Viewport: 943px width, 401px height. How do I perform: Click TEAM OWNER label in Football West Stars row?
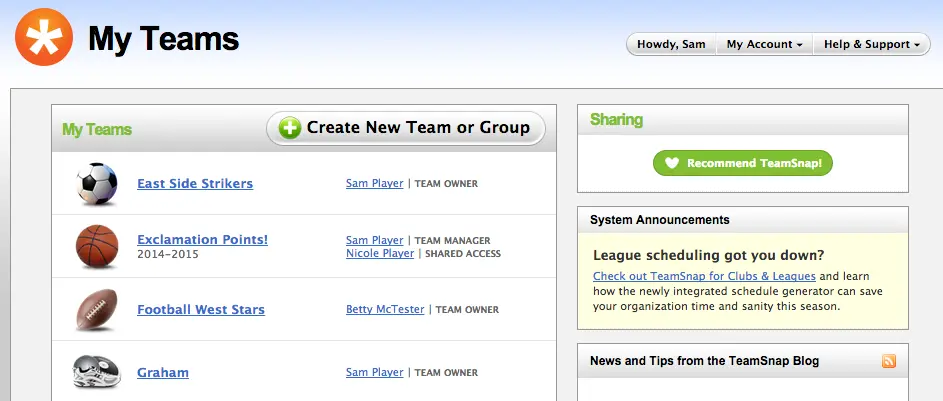point(467,310)
